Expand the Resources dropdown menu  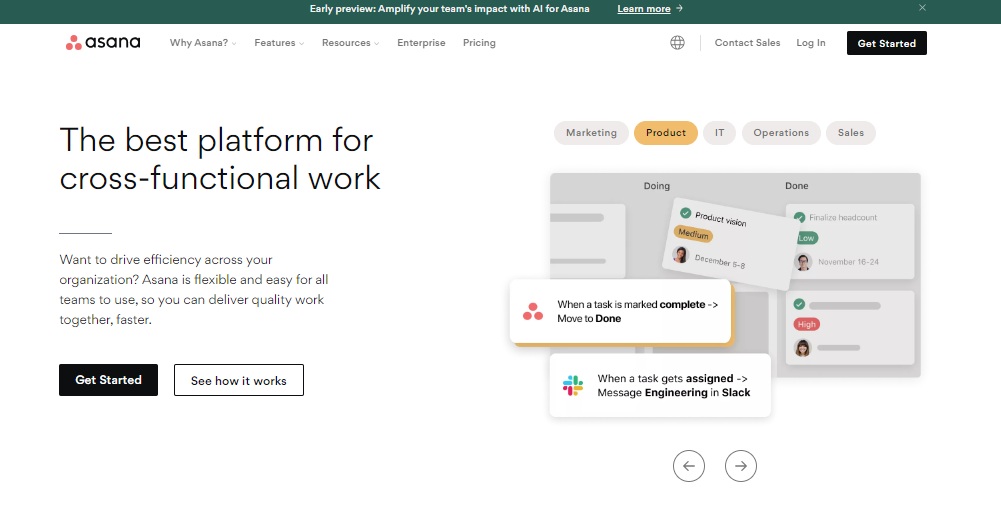(350, 43)
